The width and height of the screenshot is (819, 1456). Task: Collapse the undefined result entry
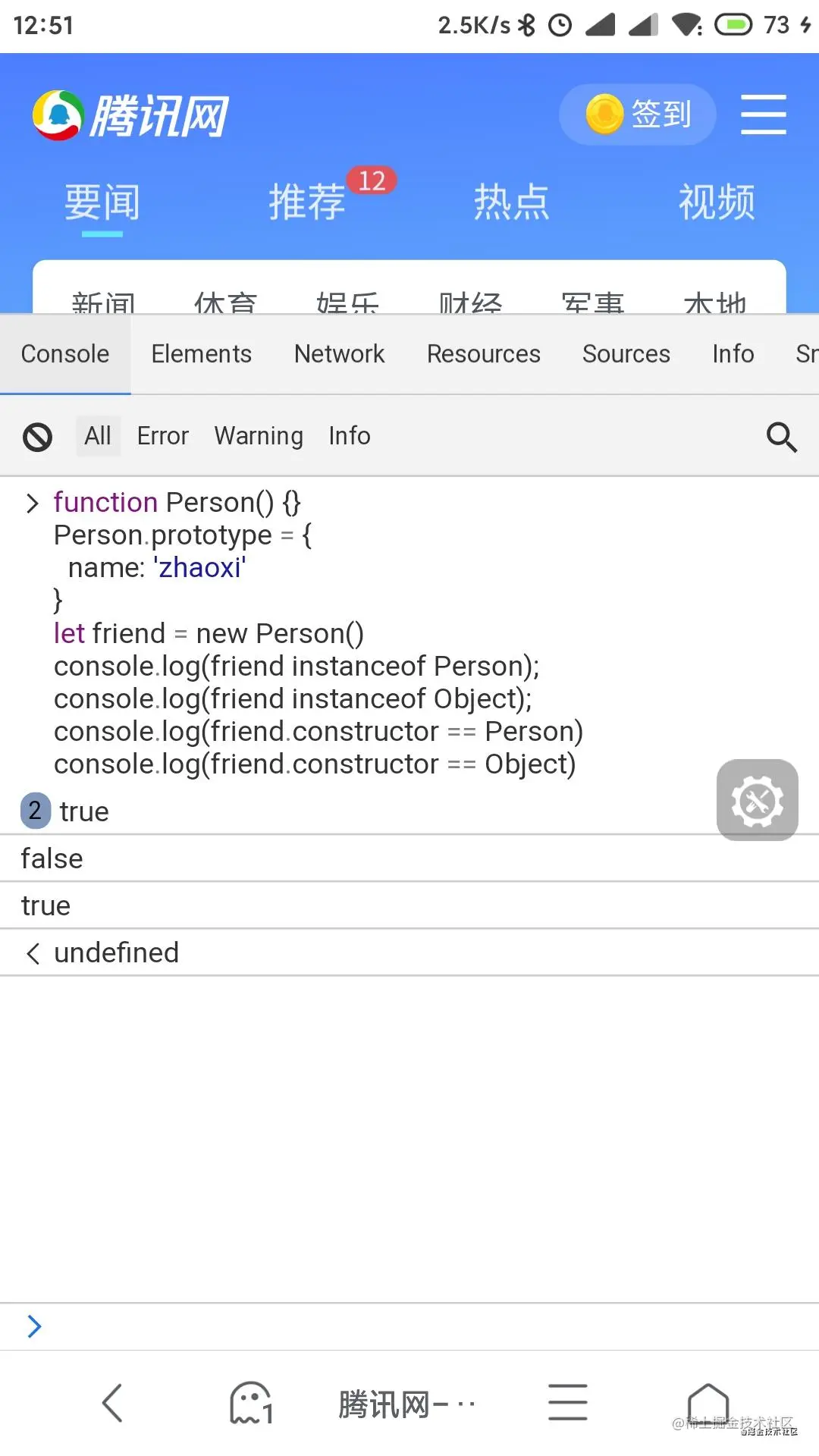coord(32,953)
